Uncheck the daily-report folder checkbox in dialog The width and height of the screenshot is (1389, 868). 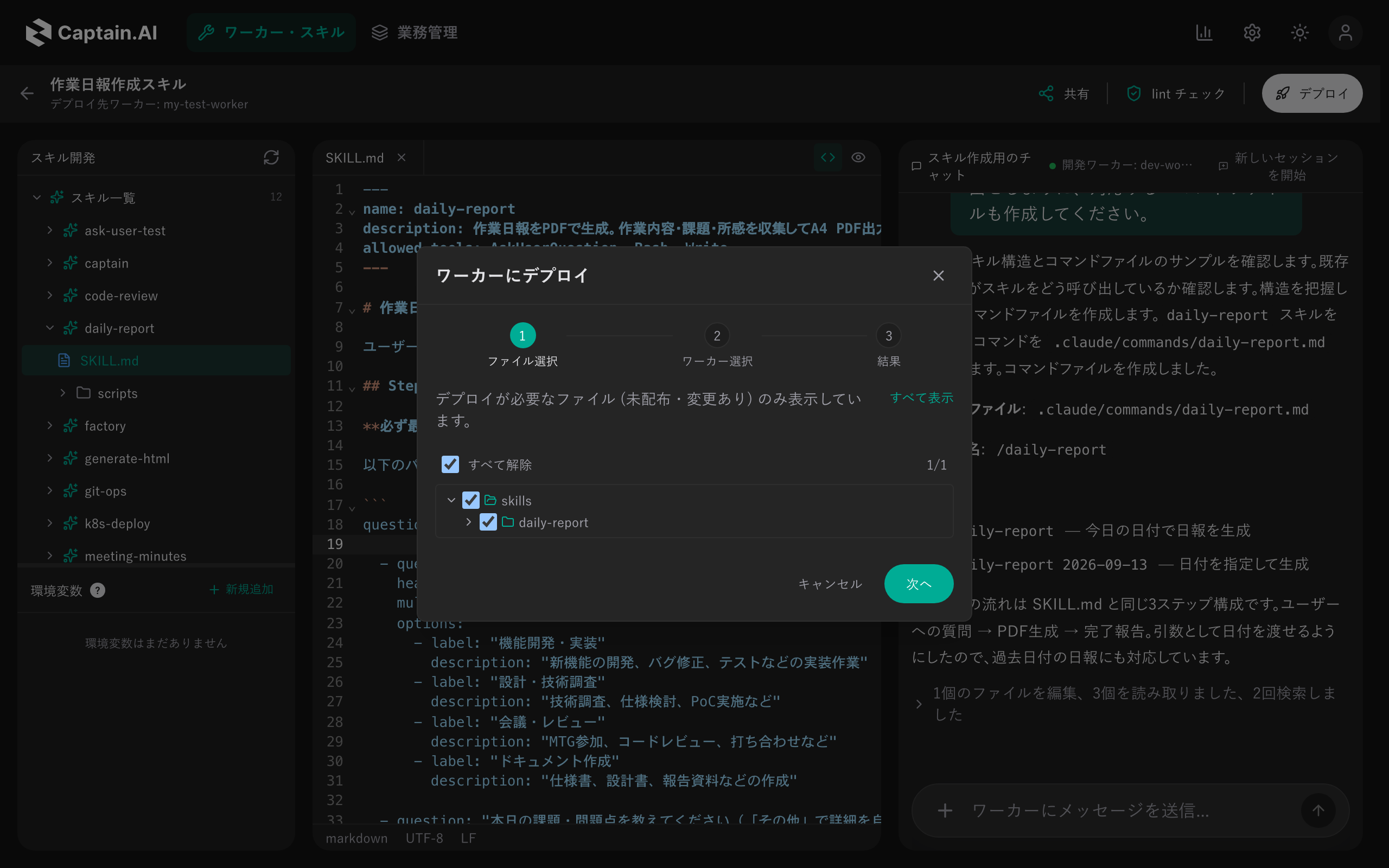pyautogui.click(x=488, y=522)
